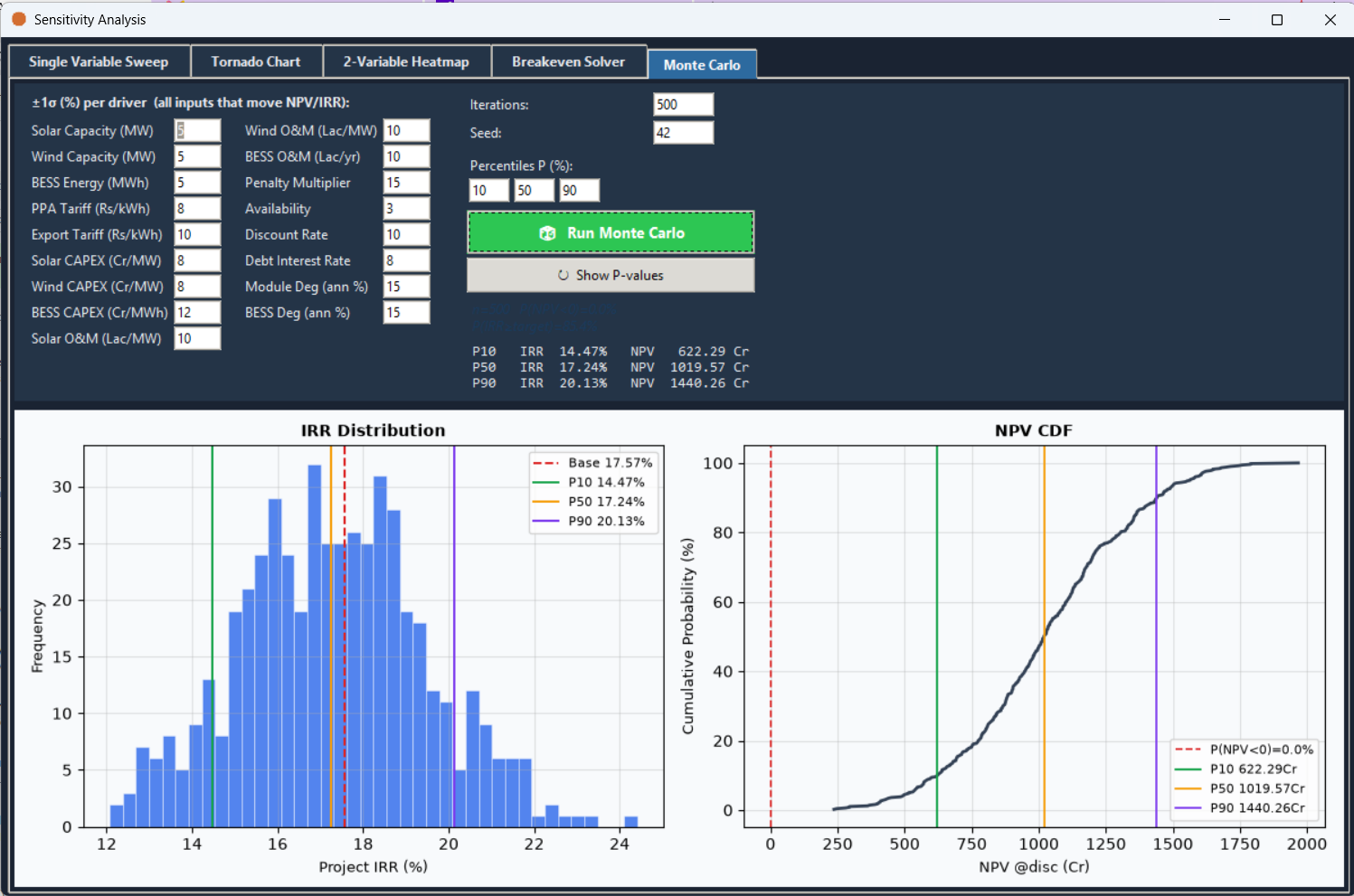Viewport: 1354px width, 896px height.
Task: Edit the Solar CAPEX (Cr/MW) field
Action: pos(197,260)
